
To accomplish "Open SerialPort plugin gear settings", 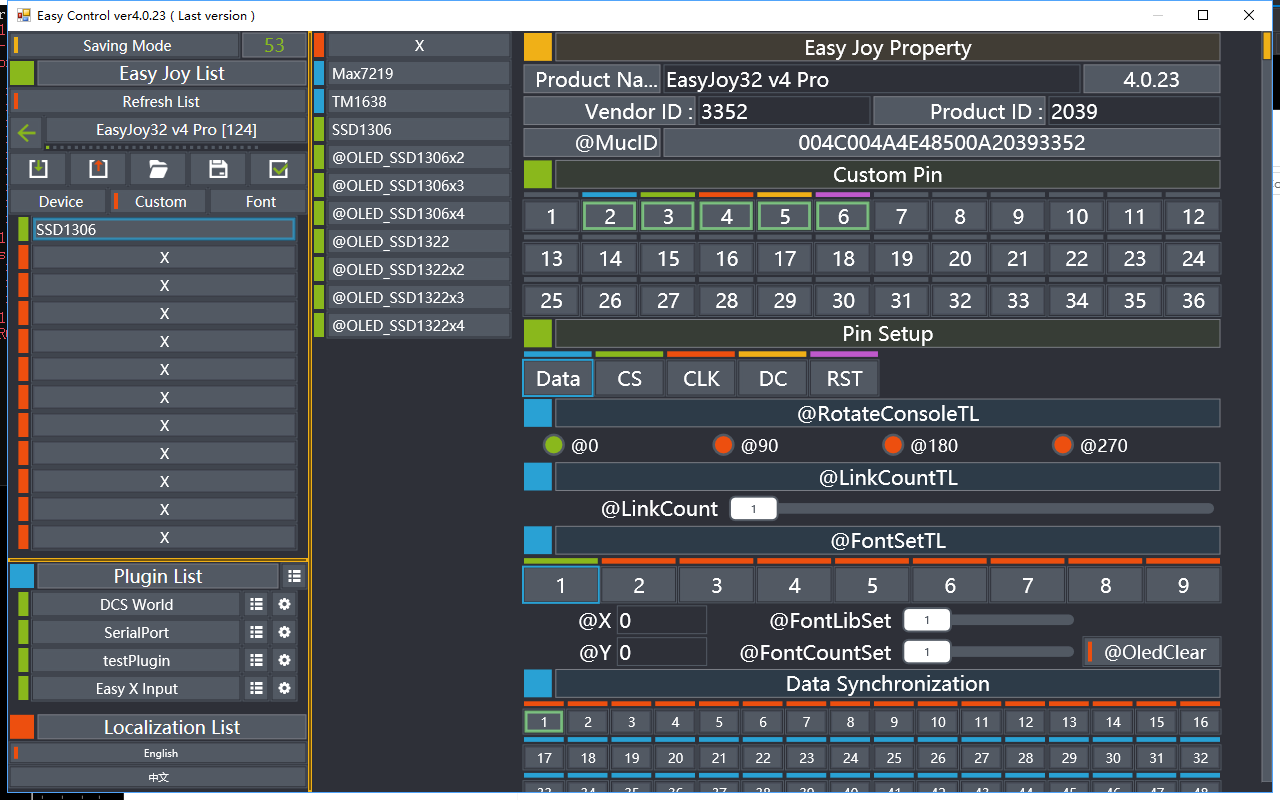I will (284, 632).
